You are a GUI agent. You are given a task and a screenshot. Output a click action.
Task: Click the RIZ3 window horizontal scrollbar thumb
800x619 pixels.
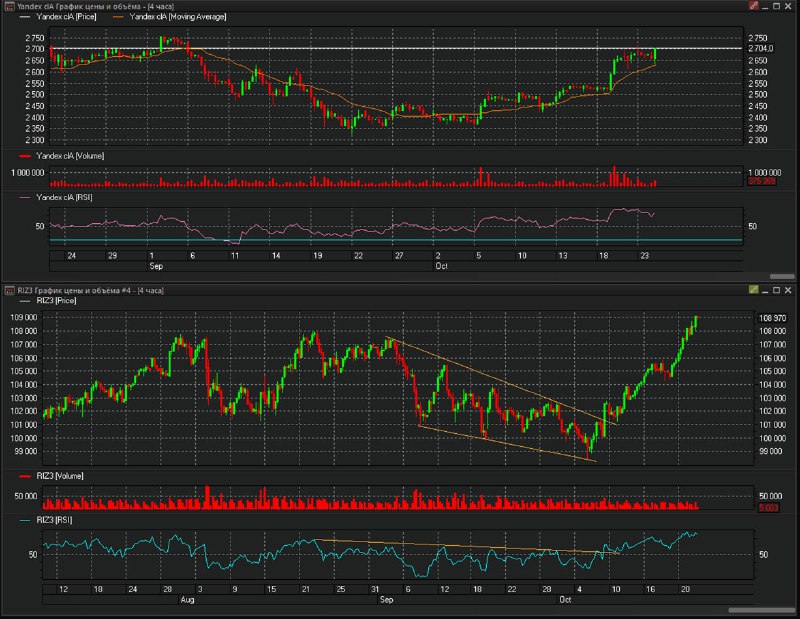(761, 610)
